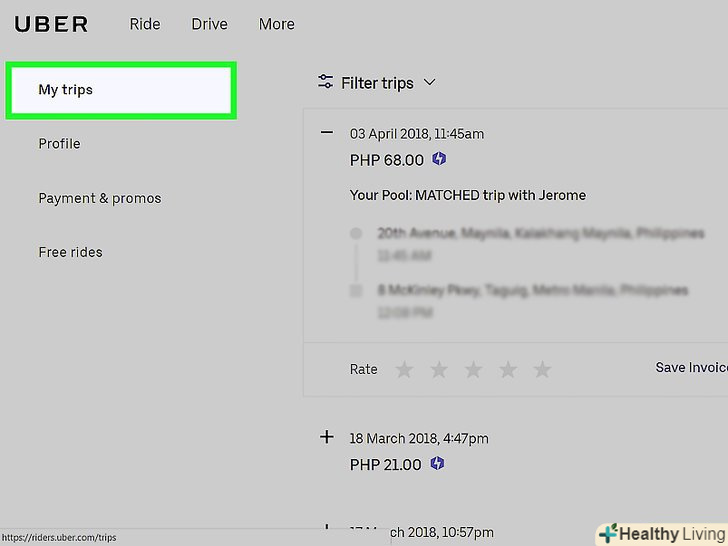Image resolution: width=728 pixels, height=546 pixels.
Task: Expand the 18 March 2018 trip
Action: [x=327, y=437]
